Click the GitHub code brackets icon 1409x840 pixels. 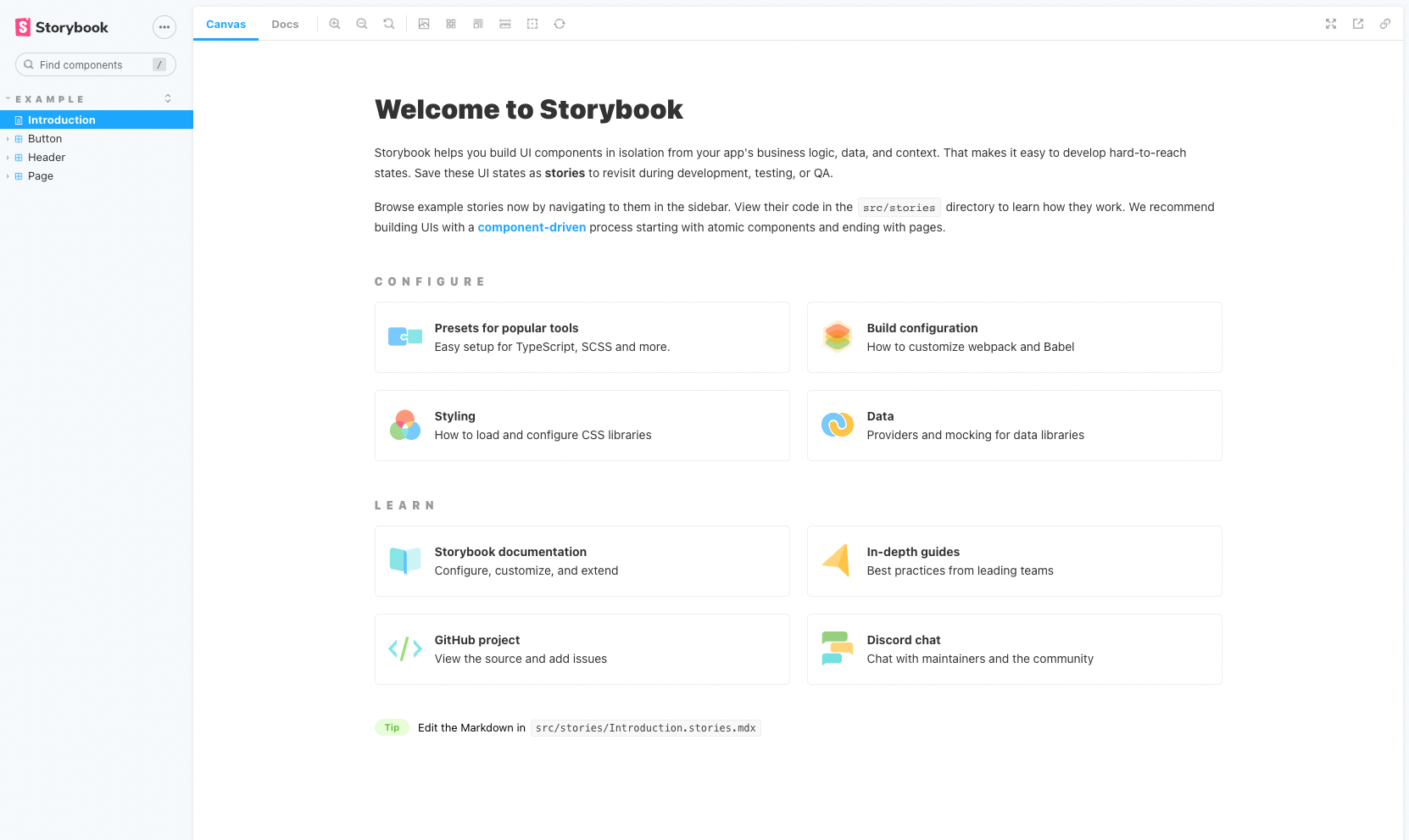coord(405,649)
